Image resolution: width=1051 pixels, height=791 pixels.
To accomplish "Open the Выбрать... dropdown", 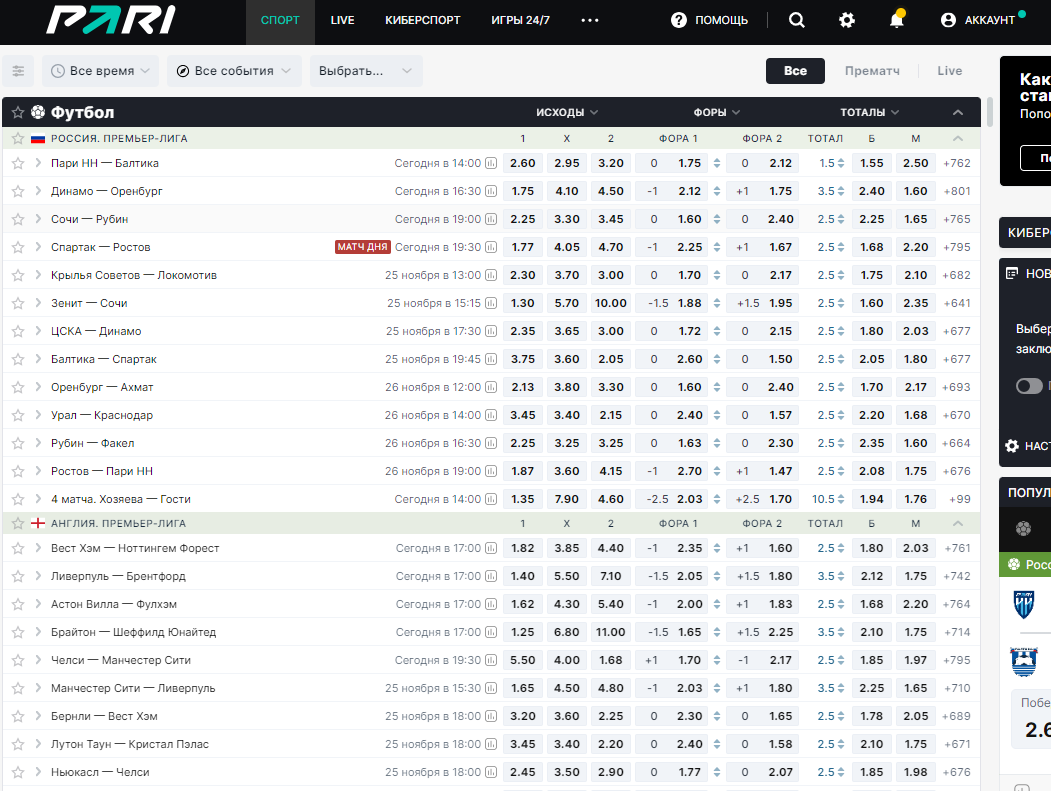I will [366, 71].
